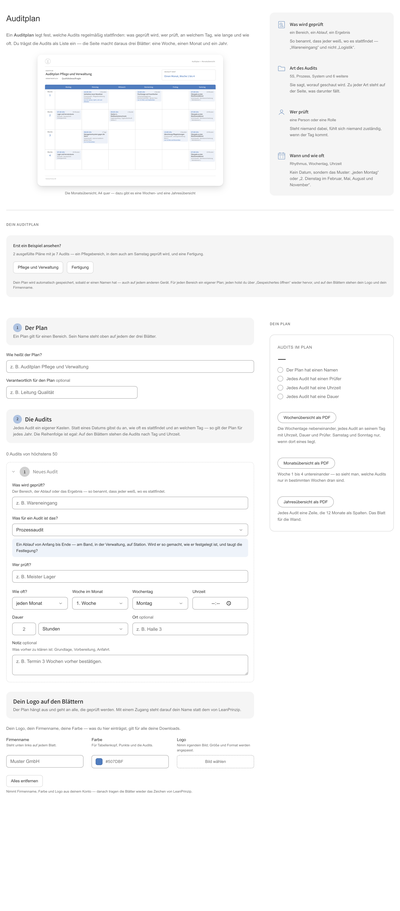
Task: Click the clock icon in the Uhrzeit field
Action: pos(228,603)
